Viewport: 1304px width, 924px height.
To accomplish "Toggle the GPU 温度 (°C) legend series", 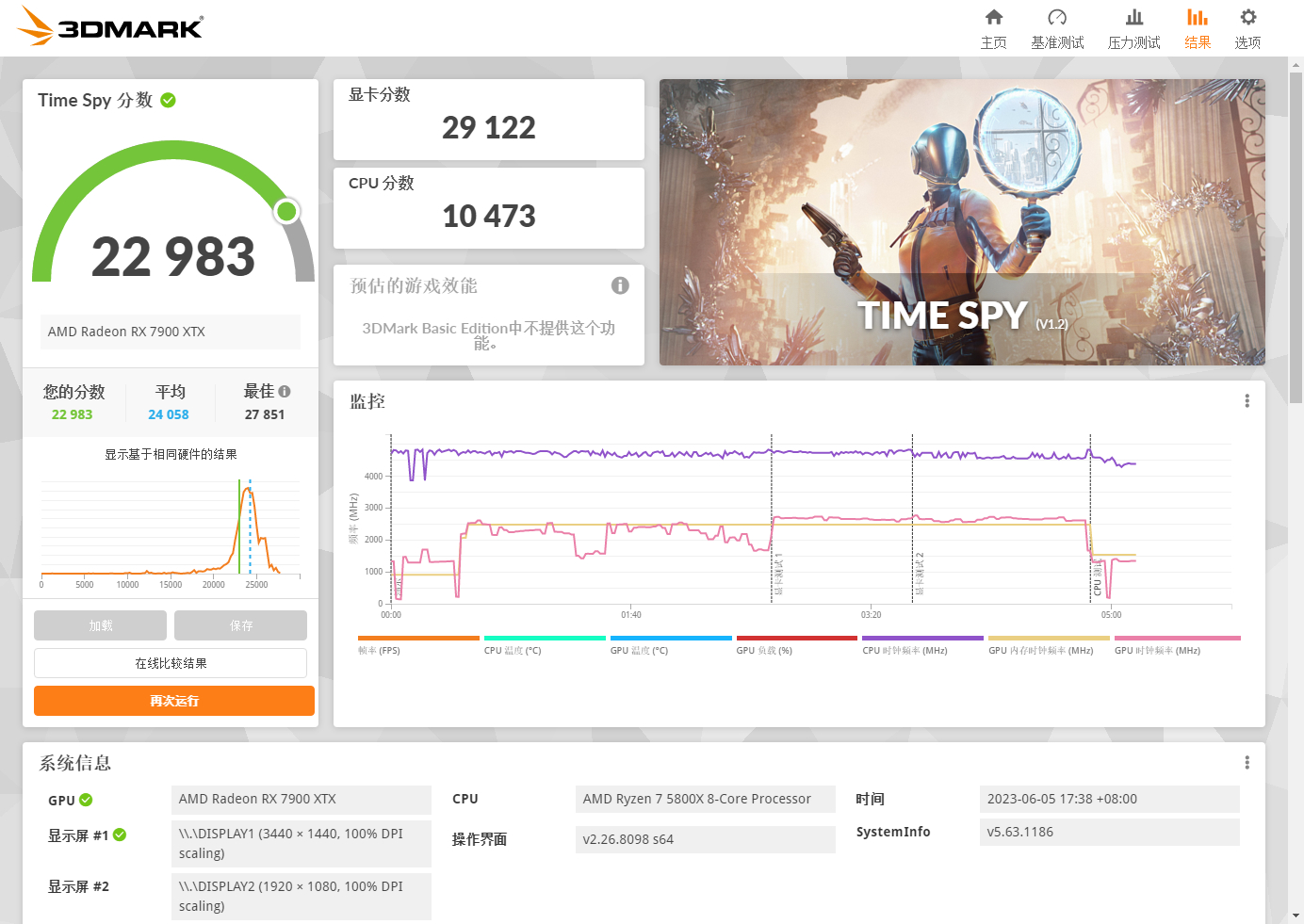I will click(x=671, y=645).
